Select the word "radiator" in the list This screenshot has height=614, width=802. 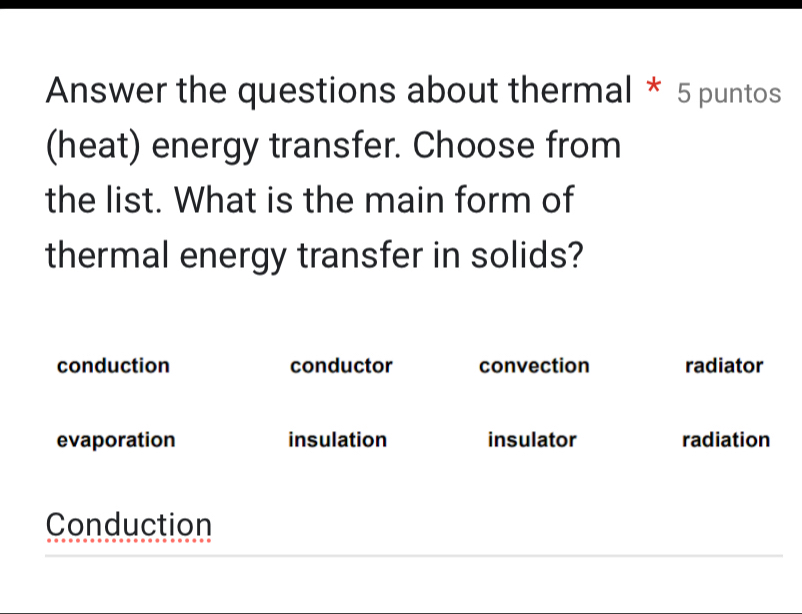click(x=724, y=366)
